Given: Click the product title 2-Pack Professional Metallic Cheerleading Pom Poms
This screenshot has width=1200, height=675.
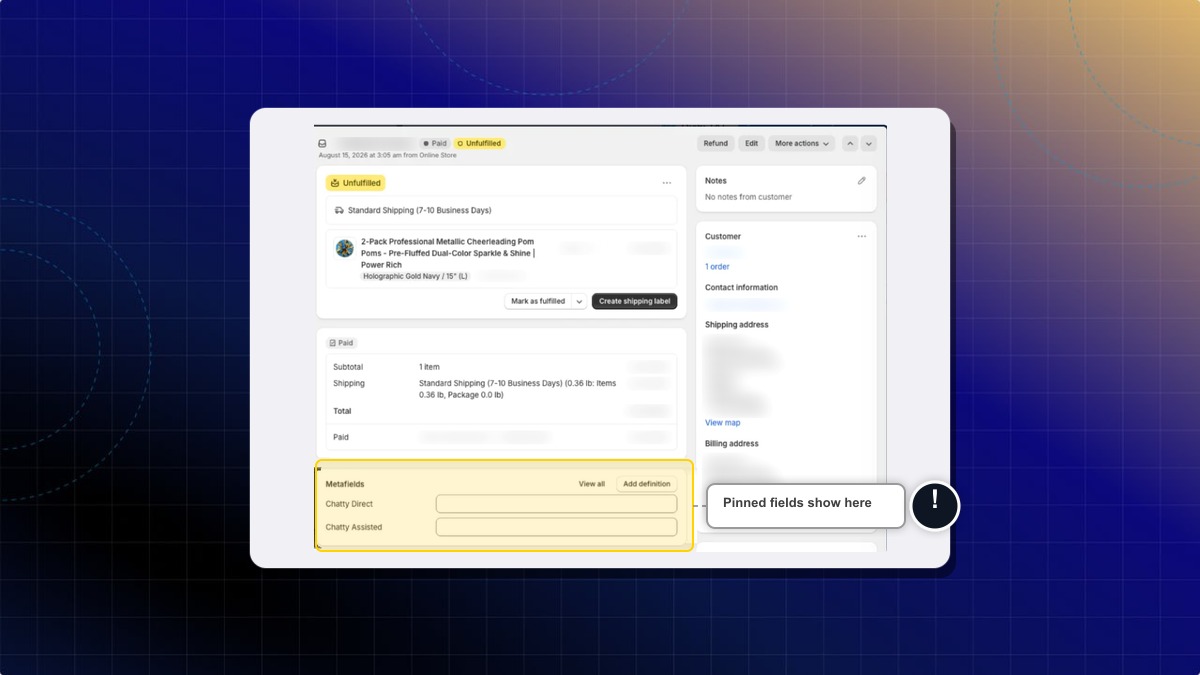Looking at the screenshot, I should (448, 253).
